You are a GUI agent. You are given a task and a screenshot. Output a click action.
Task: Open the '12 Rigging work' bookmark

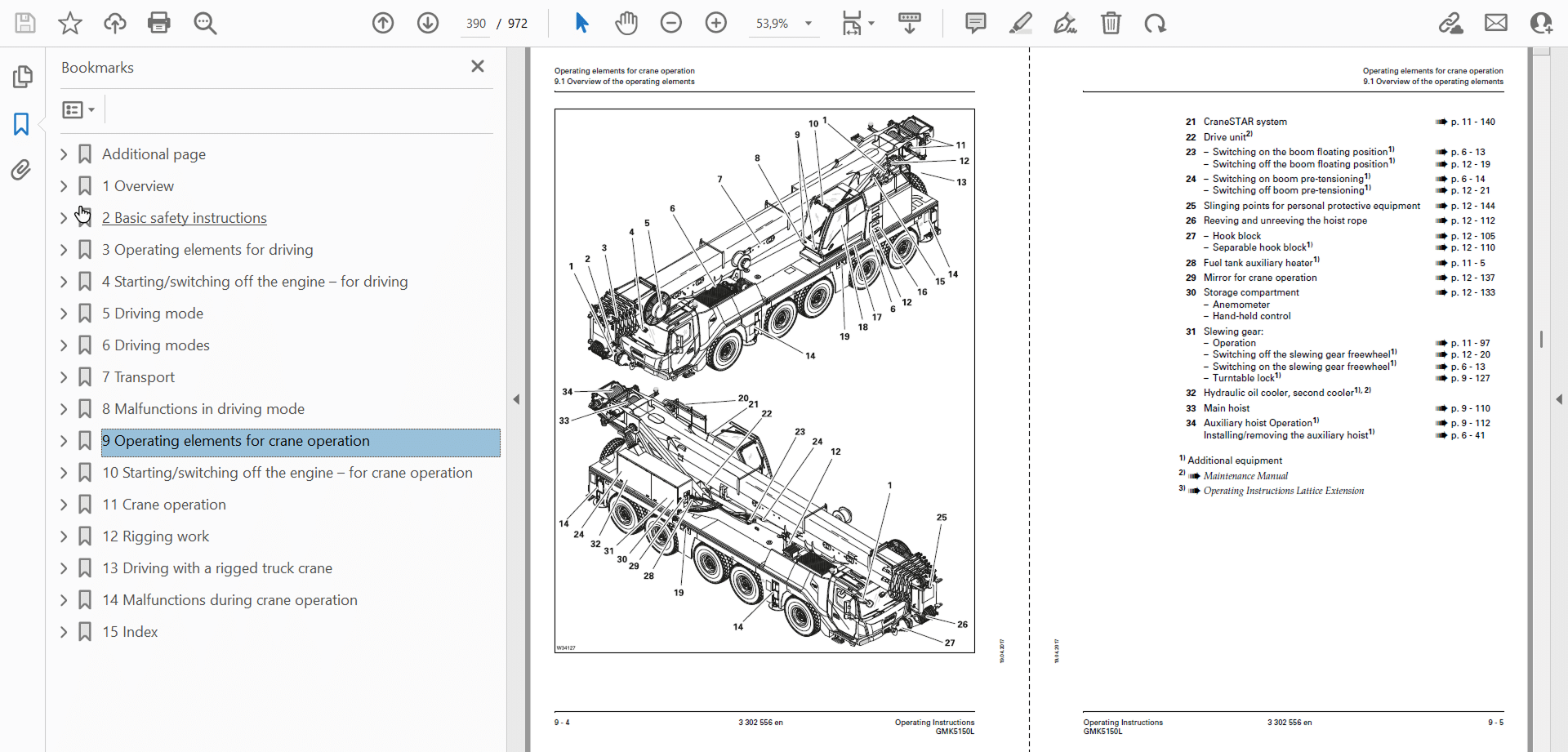pos(155,536)
